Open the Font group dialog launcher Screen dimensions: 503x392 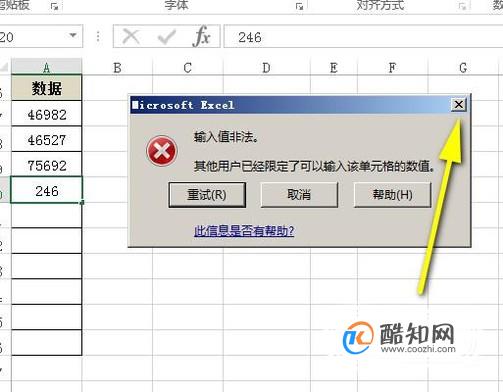click(x=299, y=6)
